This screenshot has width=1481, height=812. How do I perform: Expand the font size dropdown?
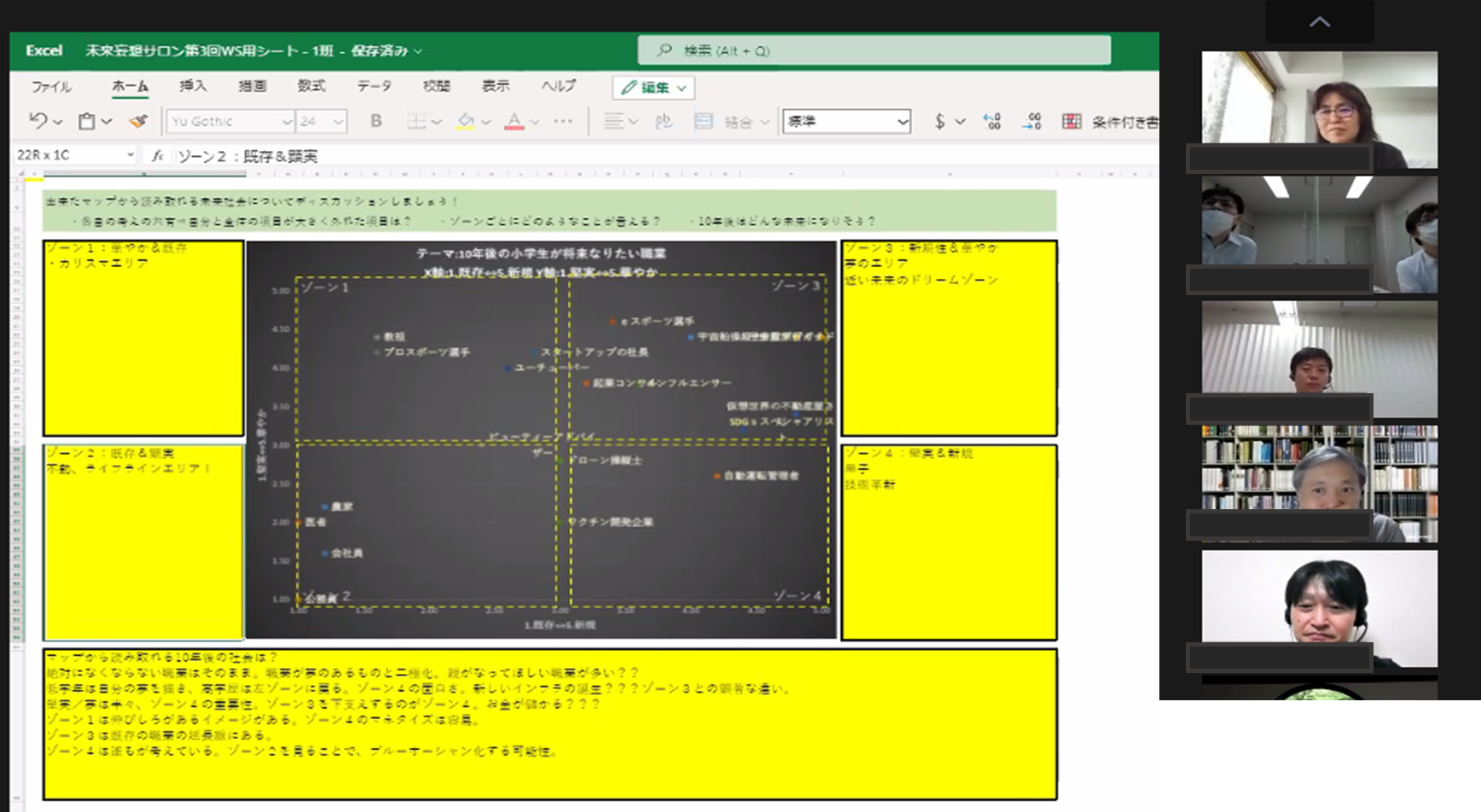coord(338,121)
